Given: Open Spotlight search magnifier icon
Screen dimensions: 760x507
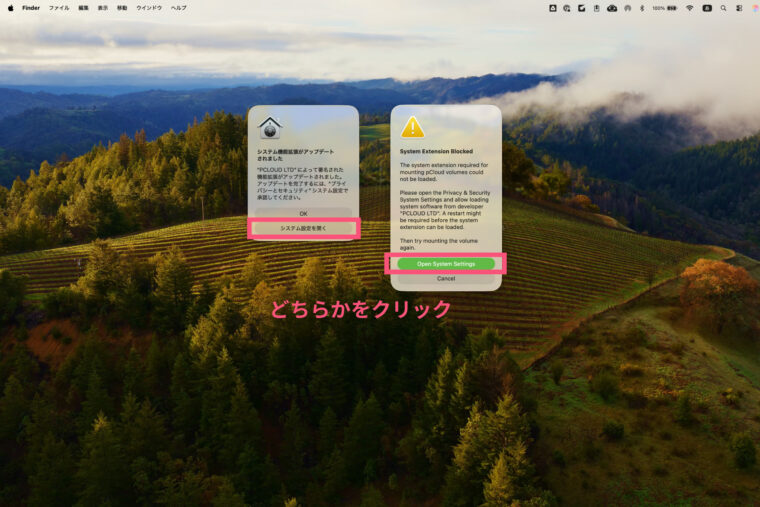Looking at the screenshot, I should coord(723,8).
